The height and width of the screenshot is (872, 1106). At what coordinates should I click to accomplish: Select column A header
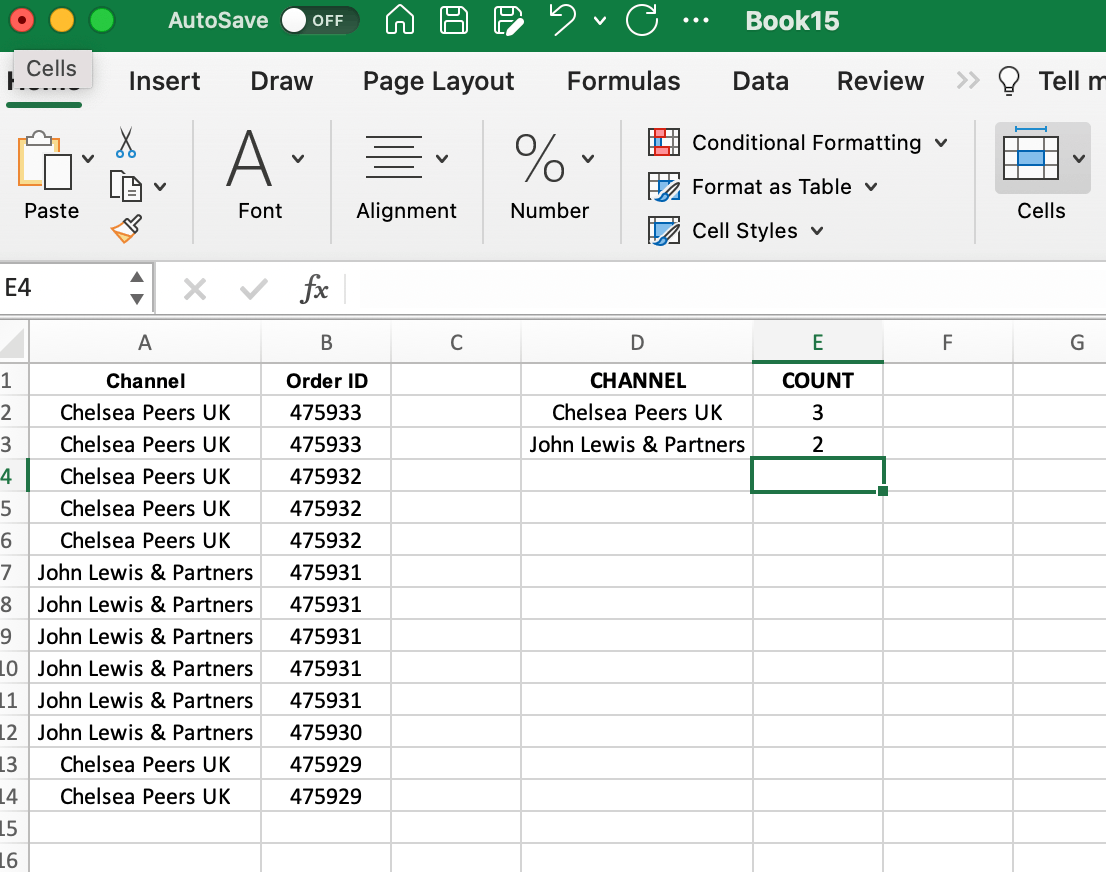point(145,343)
